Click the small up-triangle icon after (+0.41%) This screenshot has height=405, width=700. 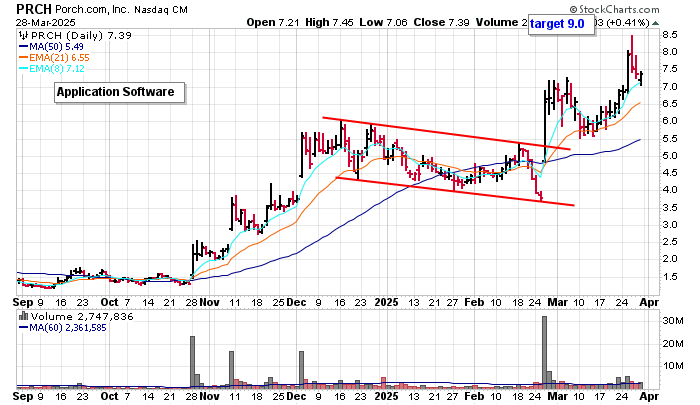click(655, 23)
